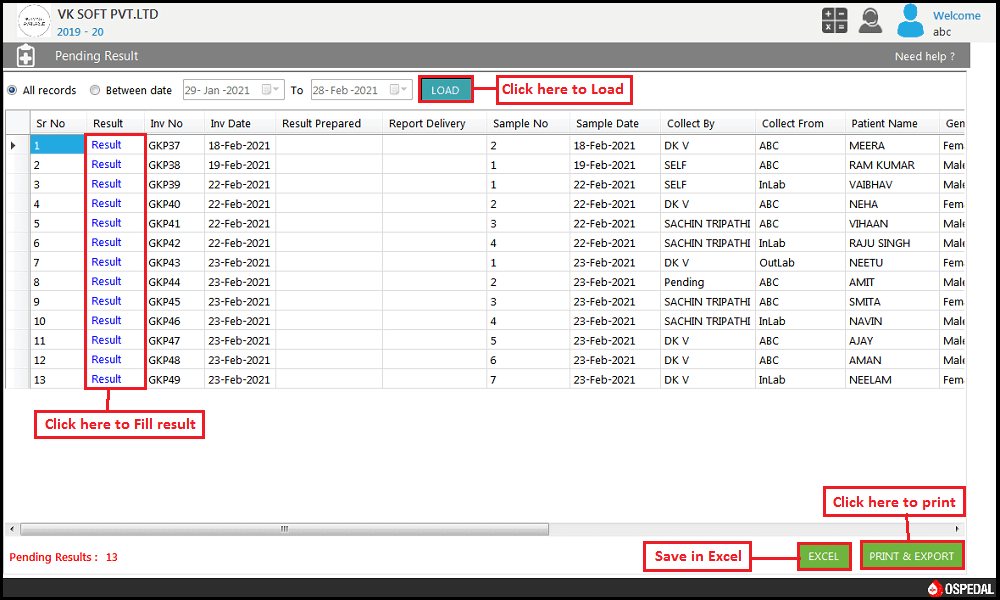Viewport: 1000px width, 600px height.
Task: Select patient name VAIBHAV cell
Action: (892, 184)
